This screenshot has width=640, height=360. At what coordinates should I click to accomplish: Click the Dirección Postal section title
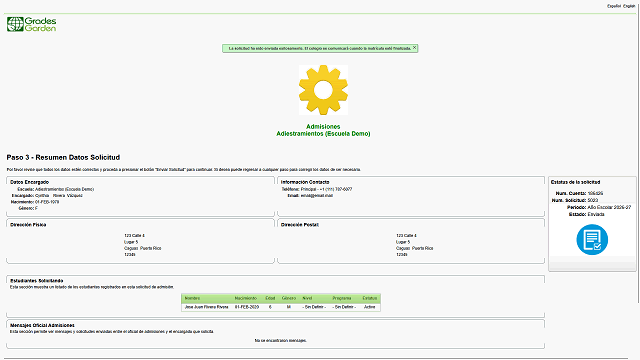point(300,225)
